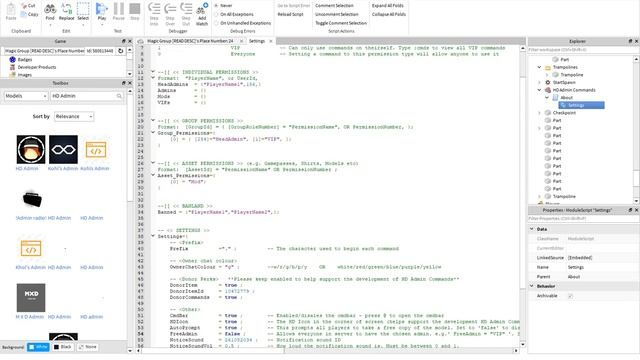The width and height of the screenshot is (640, 360).
Task: Refresh the Game panel place list
Action: pyautogui.click(x=121, y=51)
